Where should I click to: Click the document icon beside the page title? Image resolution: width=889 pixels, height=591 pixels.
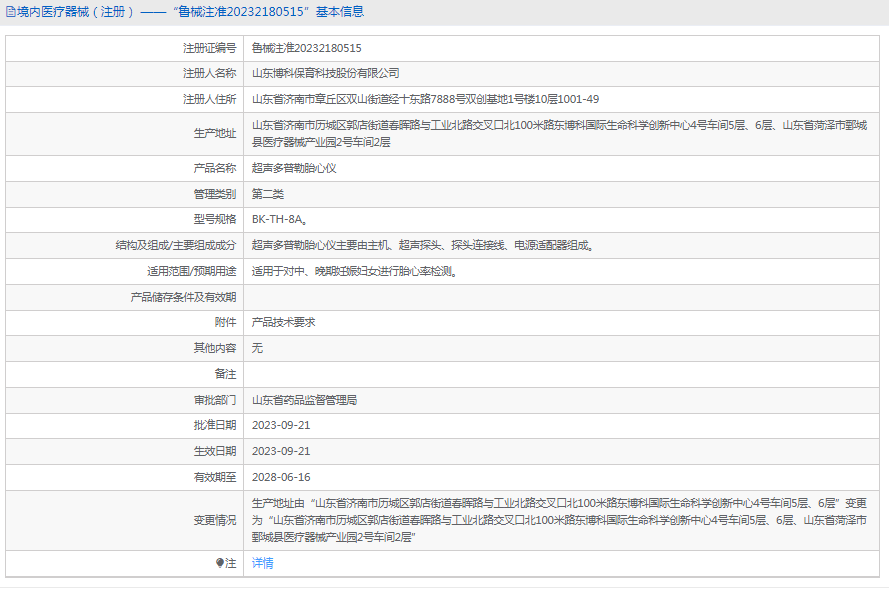(10, 12)
